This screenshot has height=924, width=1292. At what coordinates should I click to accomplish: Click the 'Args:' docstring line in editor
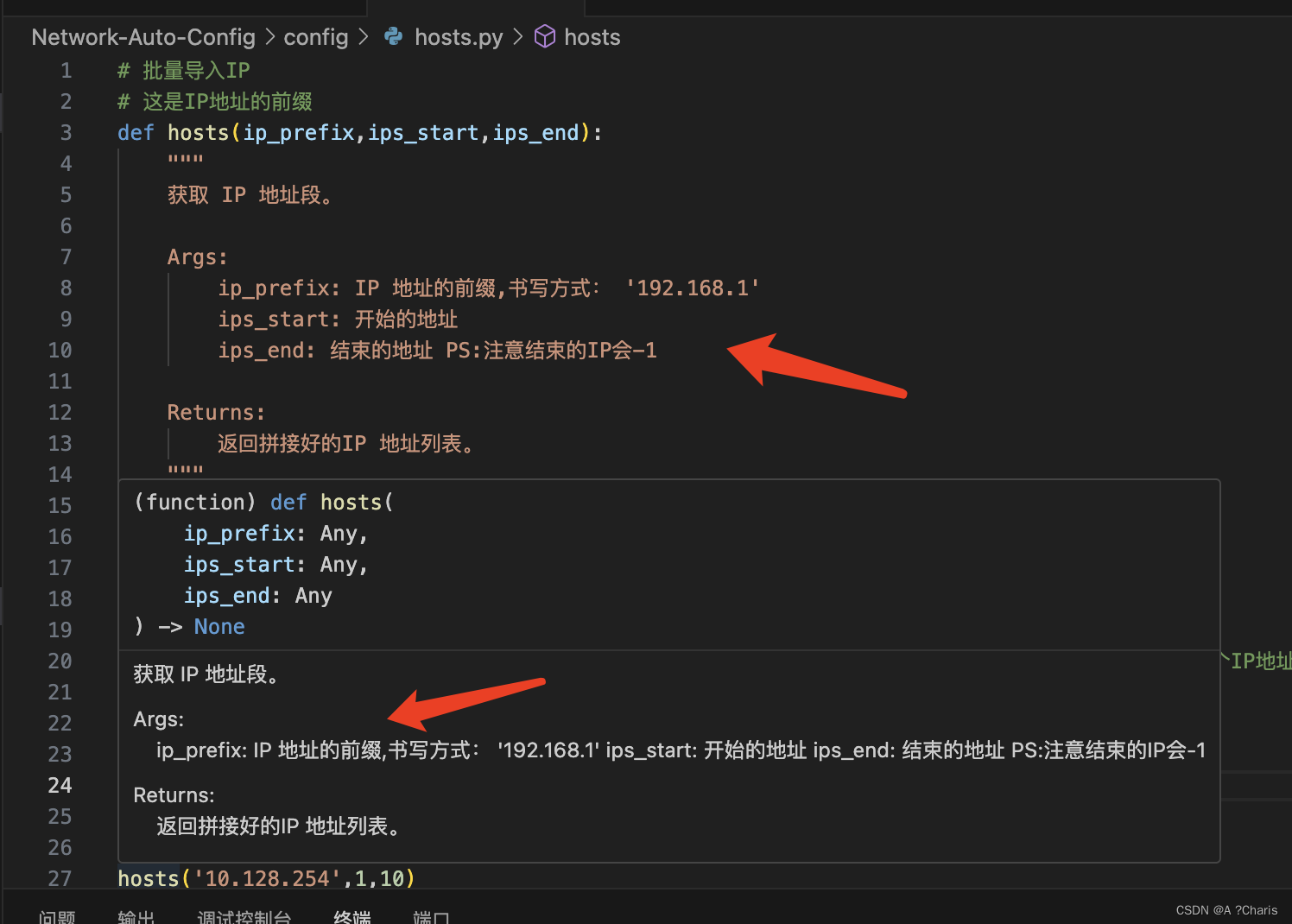[198, 257]
